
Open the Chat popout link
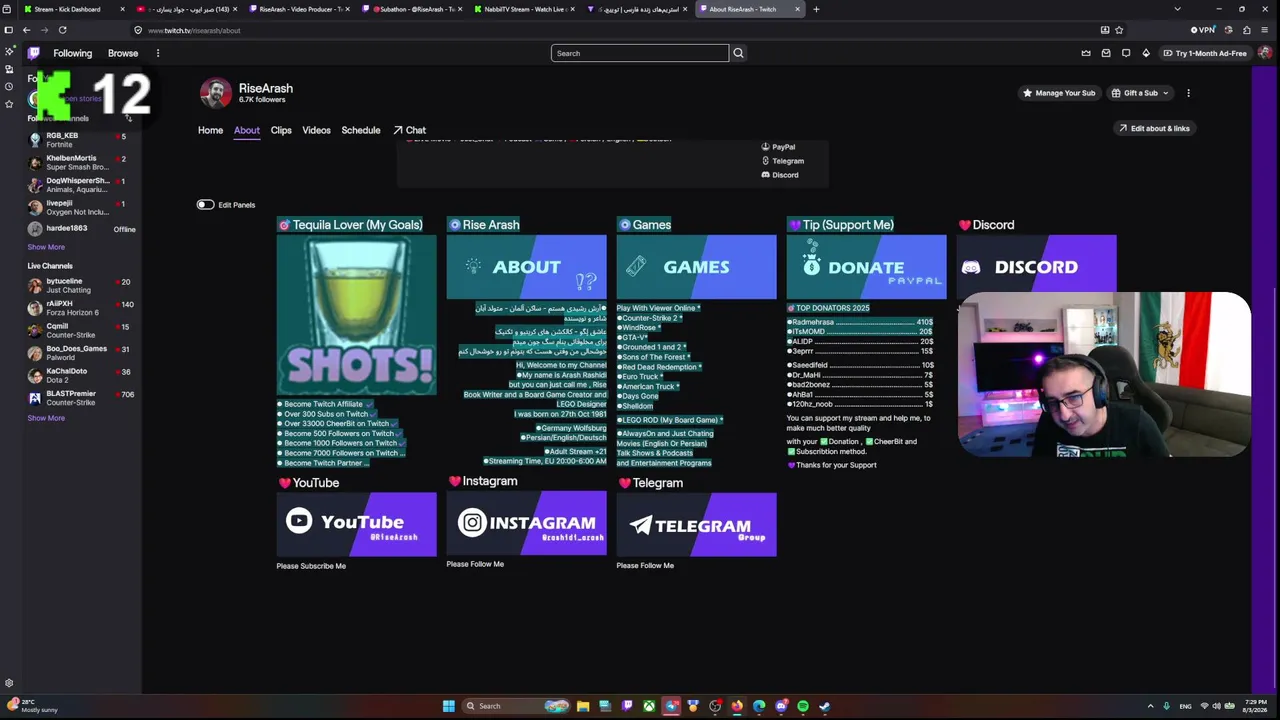pos(410,130)
